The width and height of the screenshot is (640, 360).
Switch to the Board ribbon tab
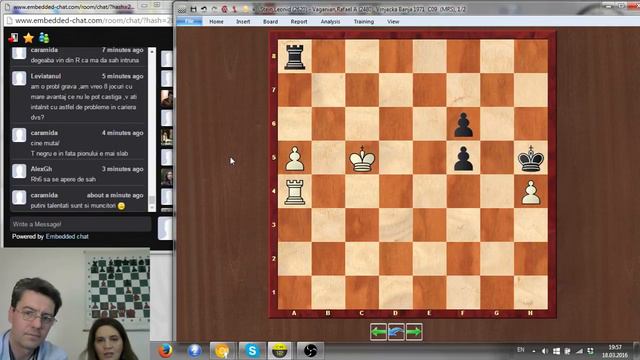tap(270, 22)
